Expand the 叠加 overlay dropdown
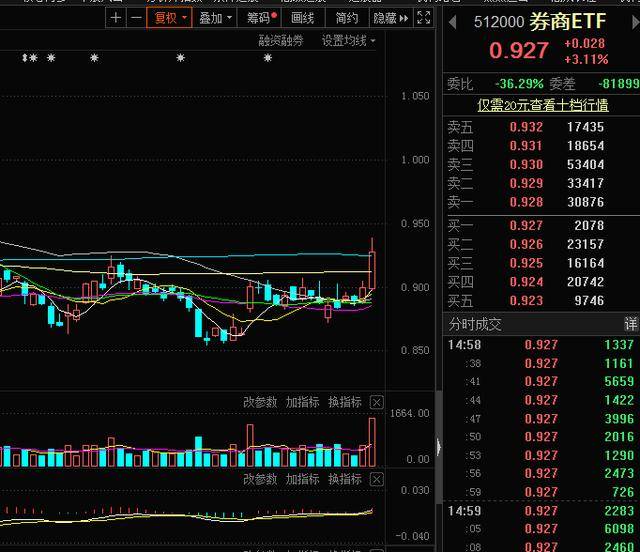Image resolution: width=640 pixels, height=552 pixels. [x=215, y=18]
